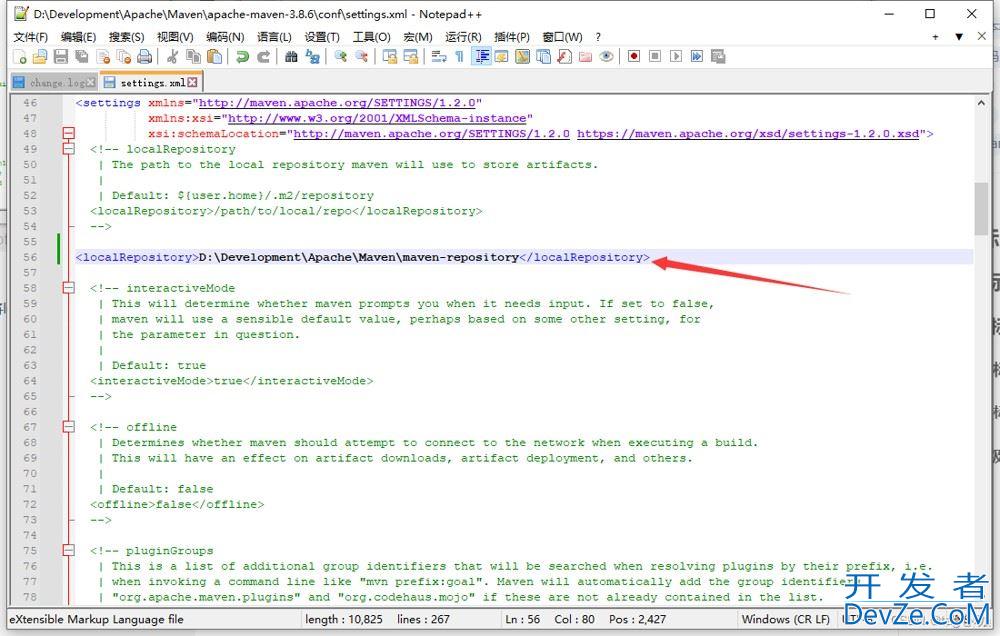
Task: Collapse the fold marker on line 48
Action: point(68,133)
